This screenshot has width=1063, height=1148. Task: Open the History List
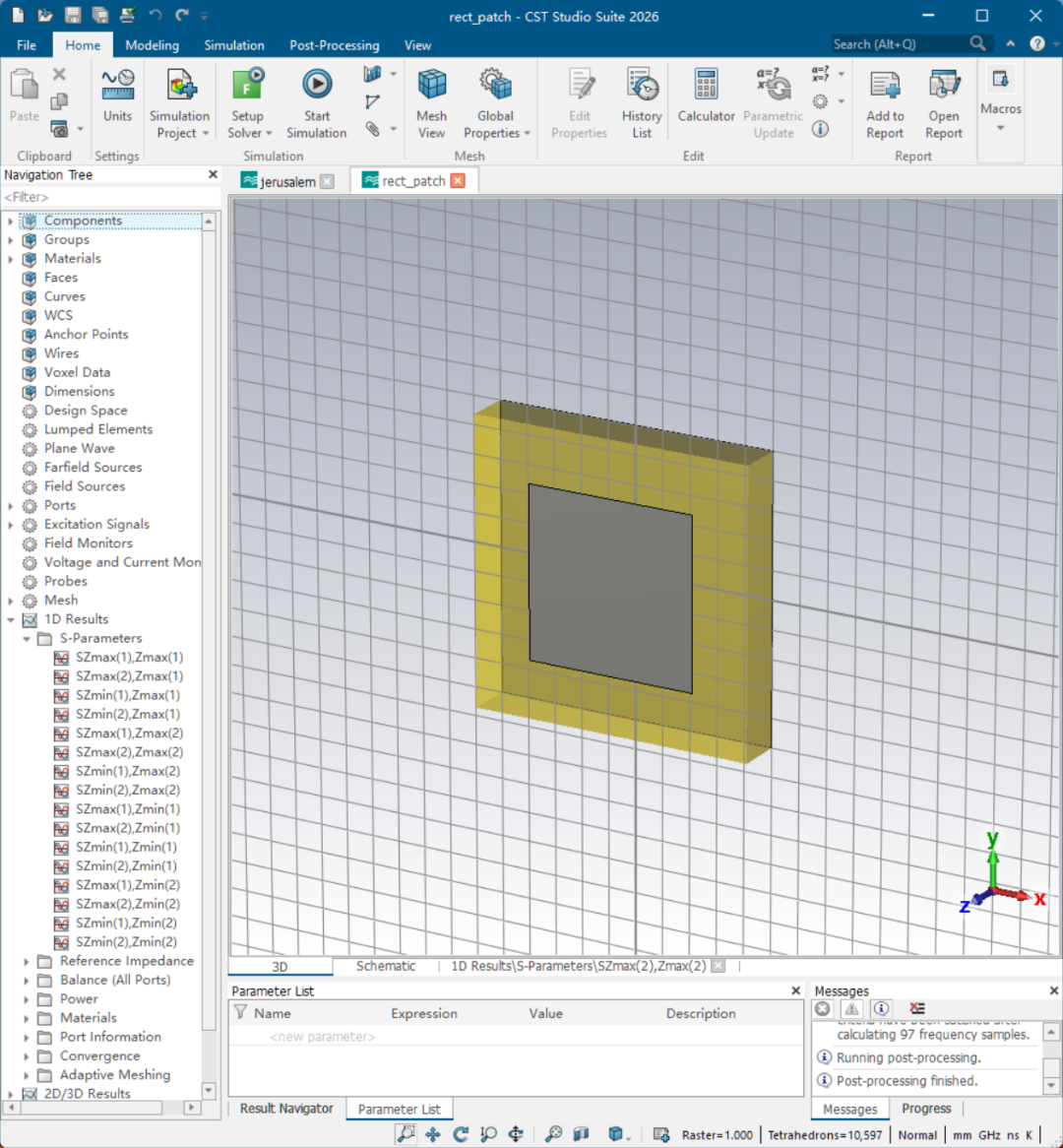[x=642, y=85]
